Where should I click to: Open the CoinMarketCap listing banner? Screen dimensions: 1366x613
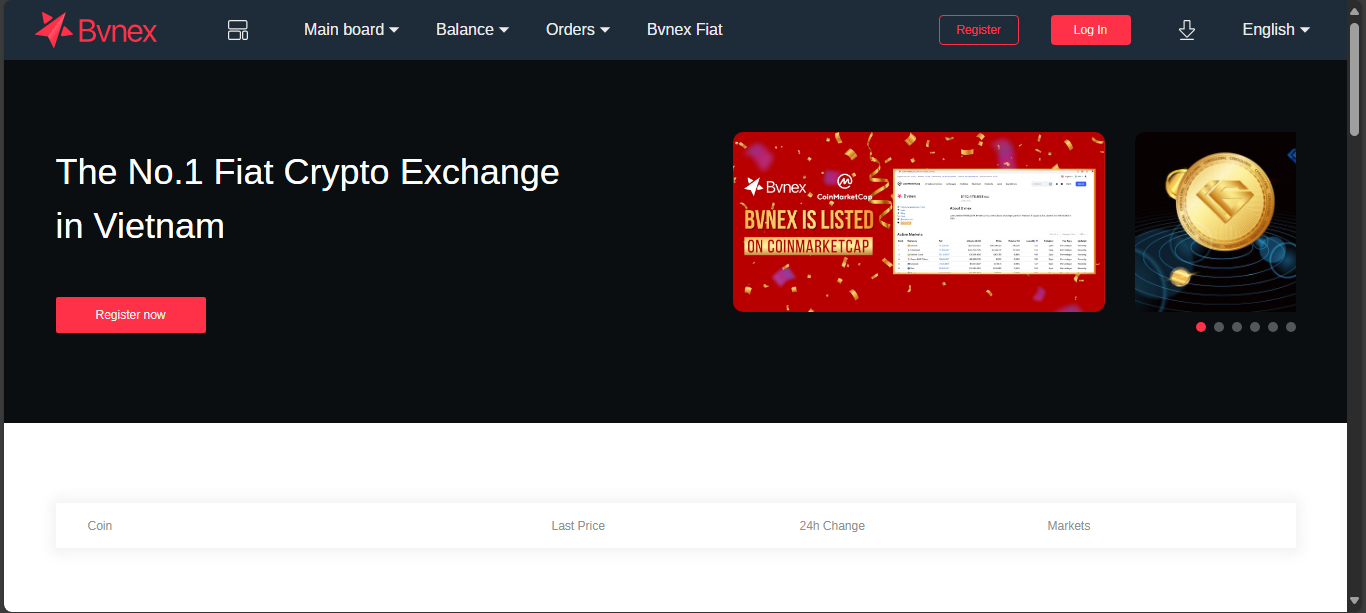(x=918, y=222)
